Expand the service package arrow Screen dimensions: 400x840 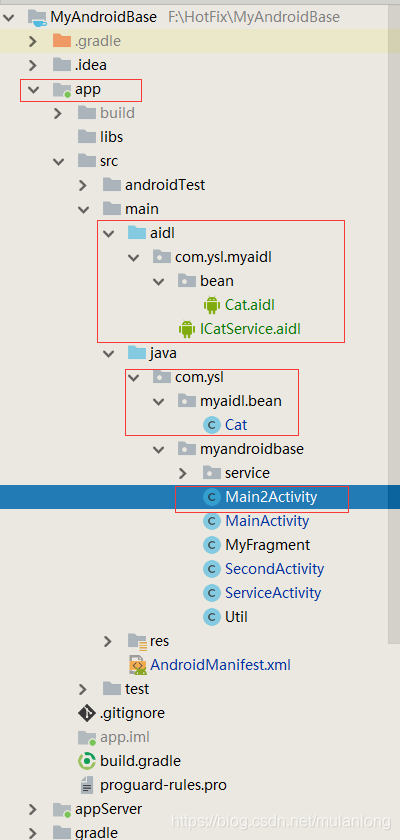click(183, 474)
